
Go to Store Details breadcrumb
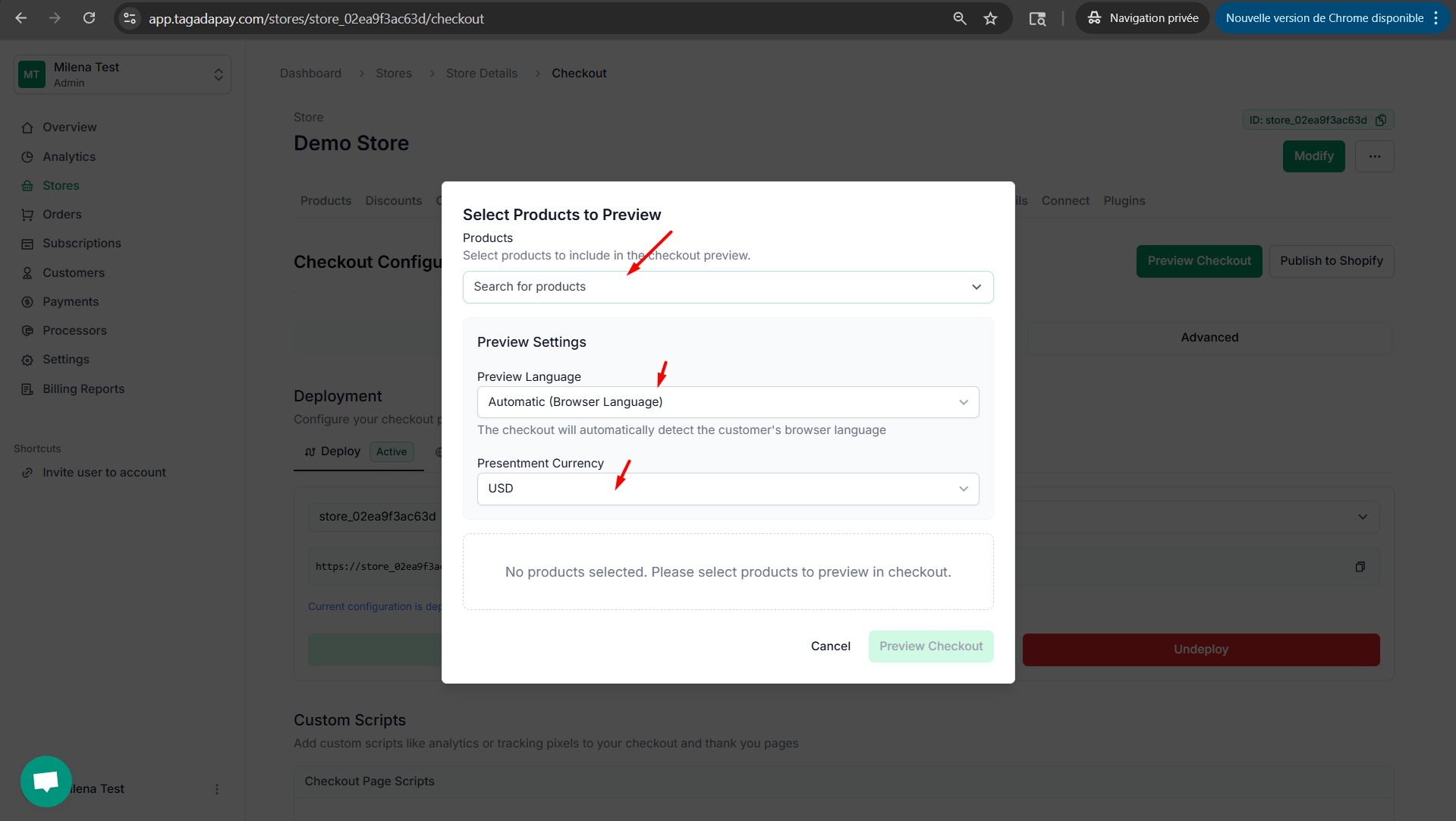[x=482, y=74]
